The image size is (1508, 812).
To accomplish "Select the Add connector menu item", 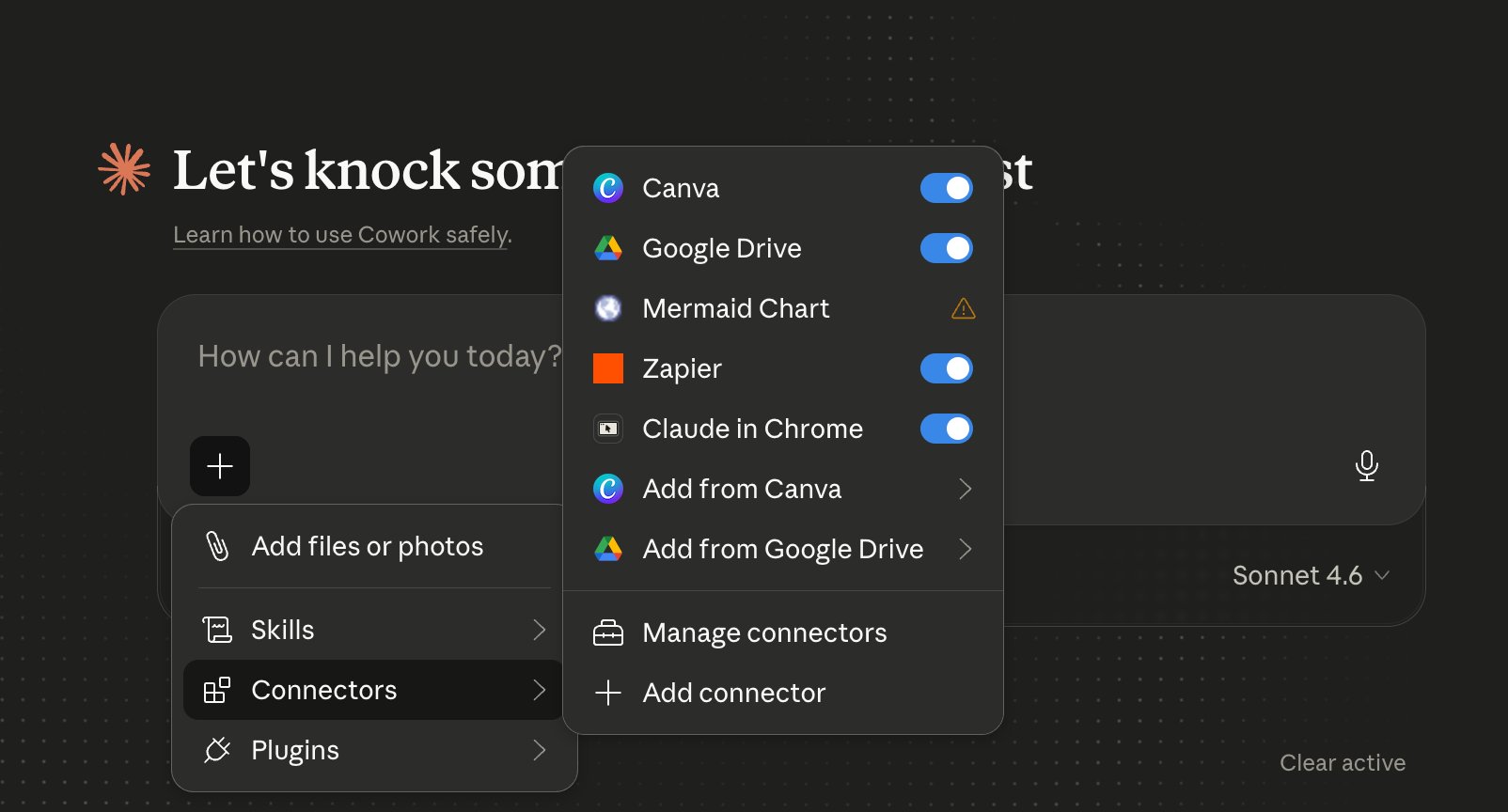I will (x=783, y=693).
